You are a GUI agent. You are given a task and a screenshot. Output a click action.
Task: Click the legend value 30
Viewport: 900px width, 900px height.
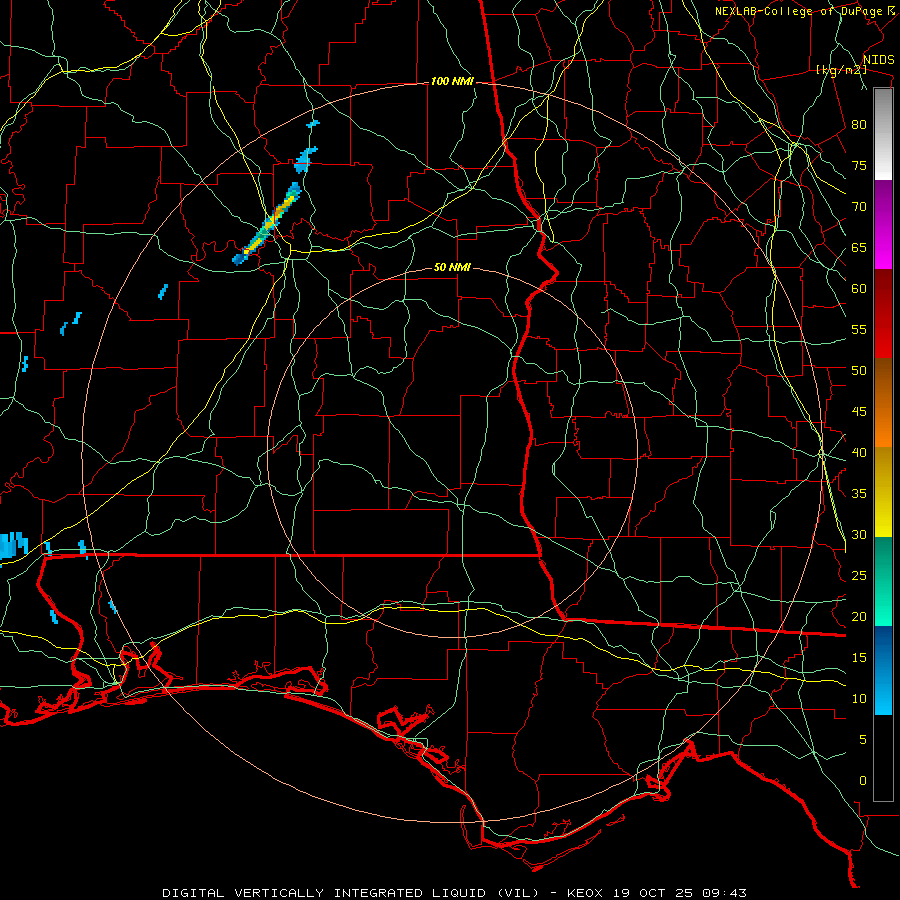tap(859, 535)
